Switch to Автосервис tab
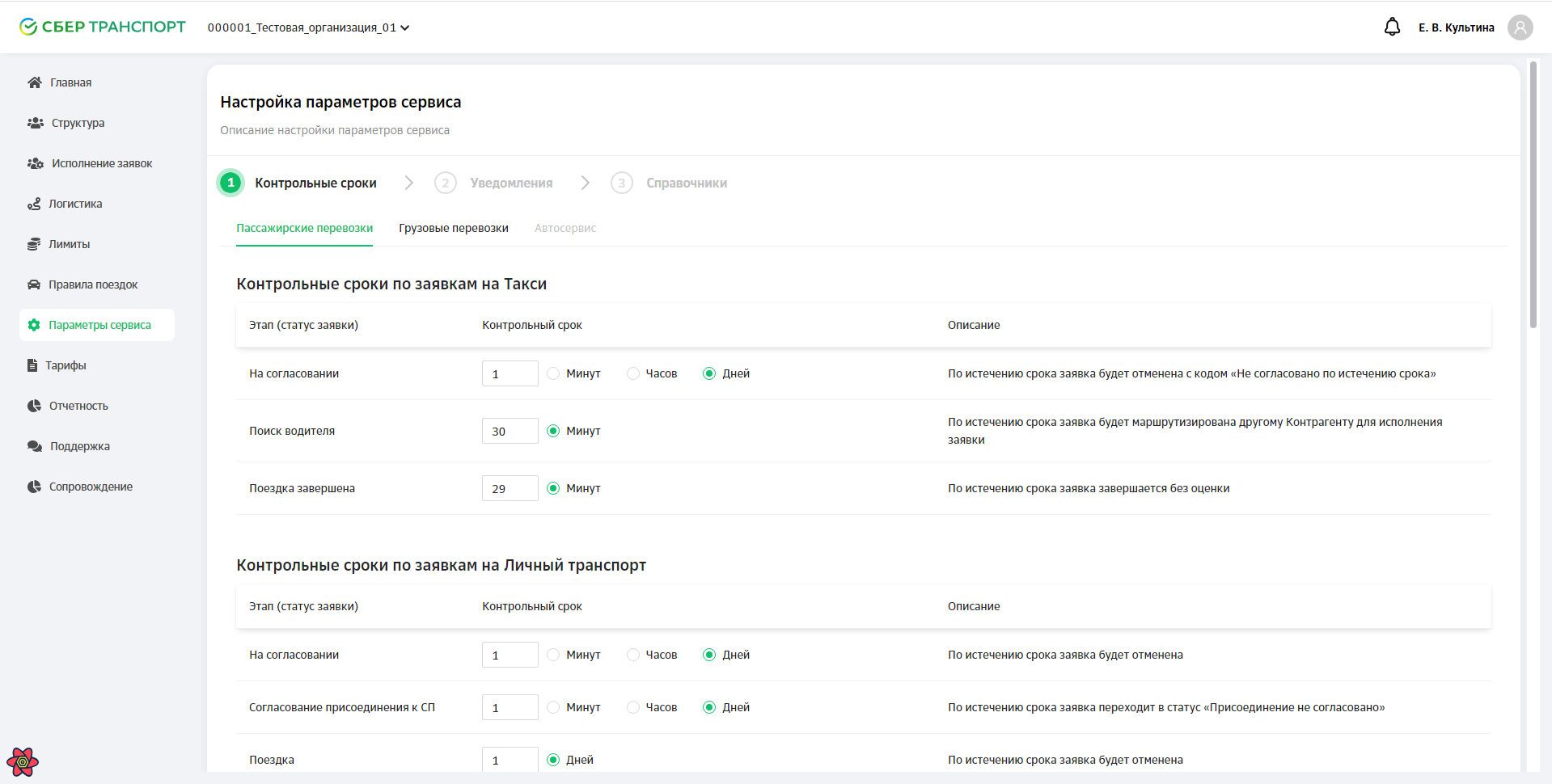This screenshot has width=1552, height=784. click(565, 228)
